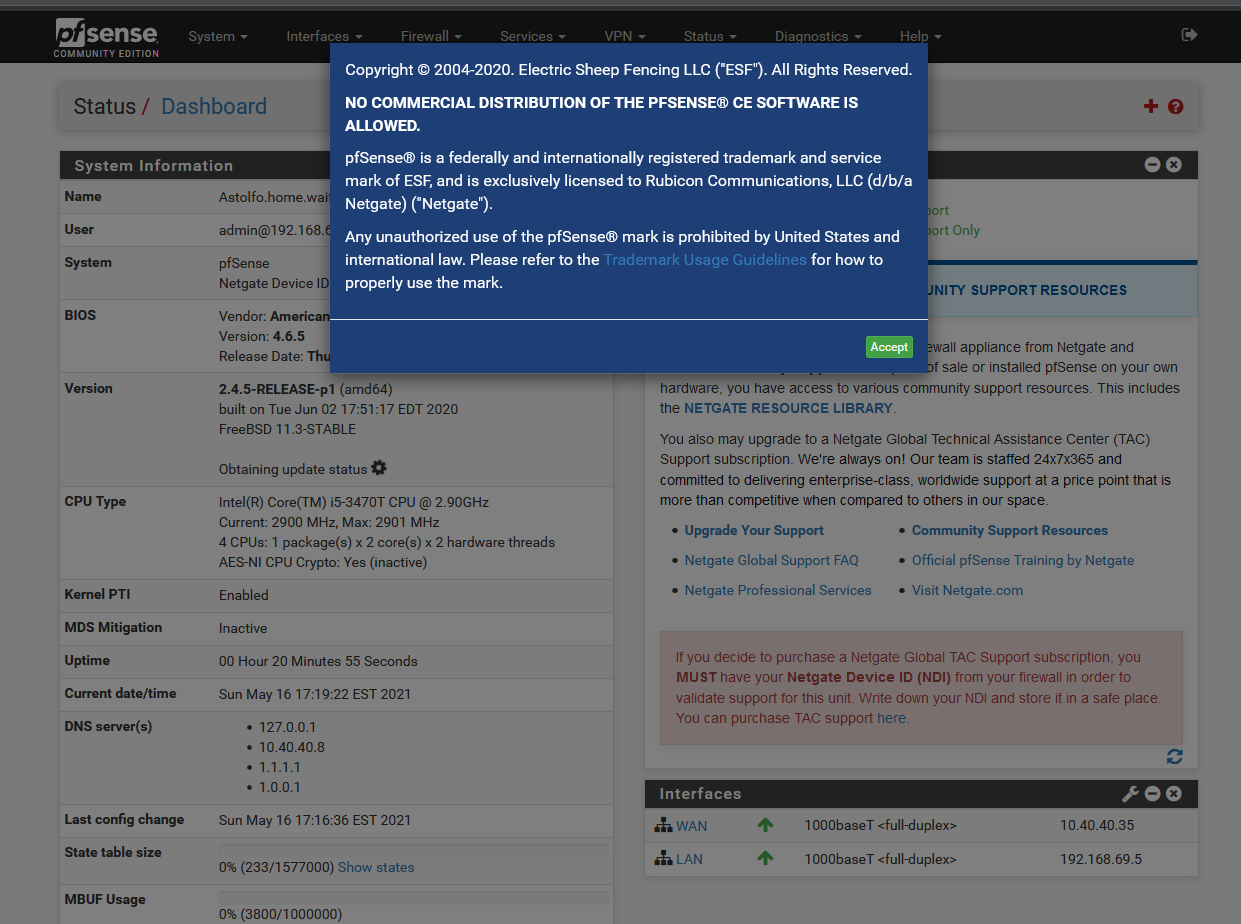The height and width of the screenshot is (924, 1241).
Task: Click the LAN interface network icon
Action: click(x=664, y=859)
